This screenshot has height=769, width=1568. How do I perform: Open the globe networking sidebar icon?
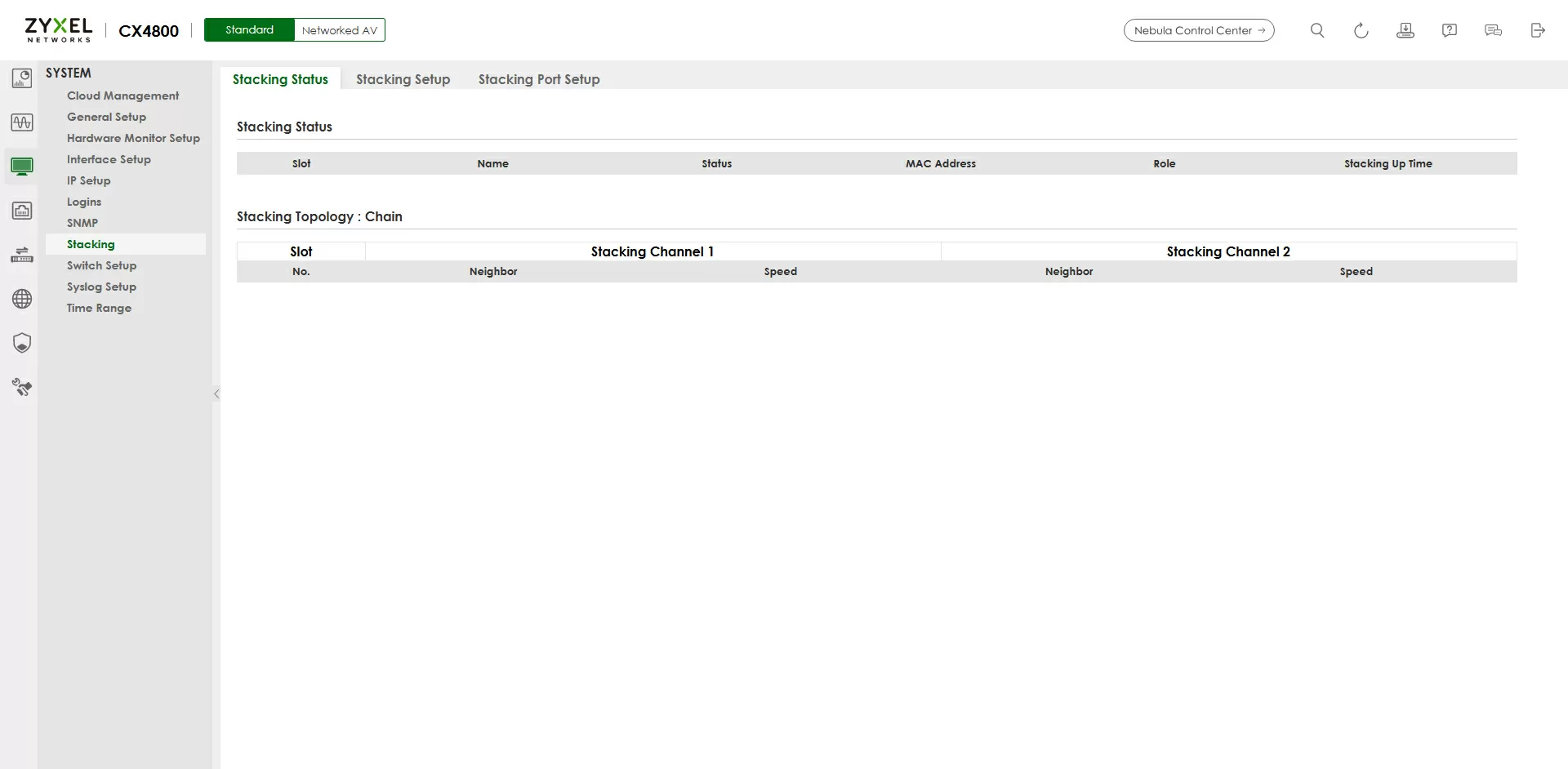point(22,299)
